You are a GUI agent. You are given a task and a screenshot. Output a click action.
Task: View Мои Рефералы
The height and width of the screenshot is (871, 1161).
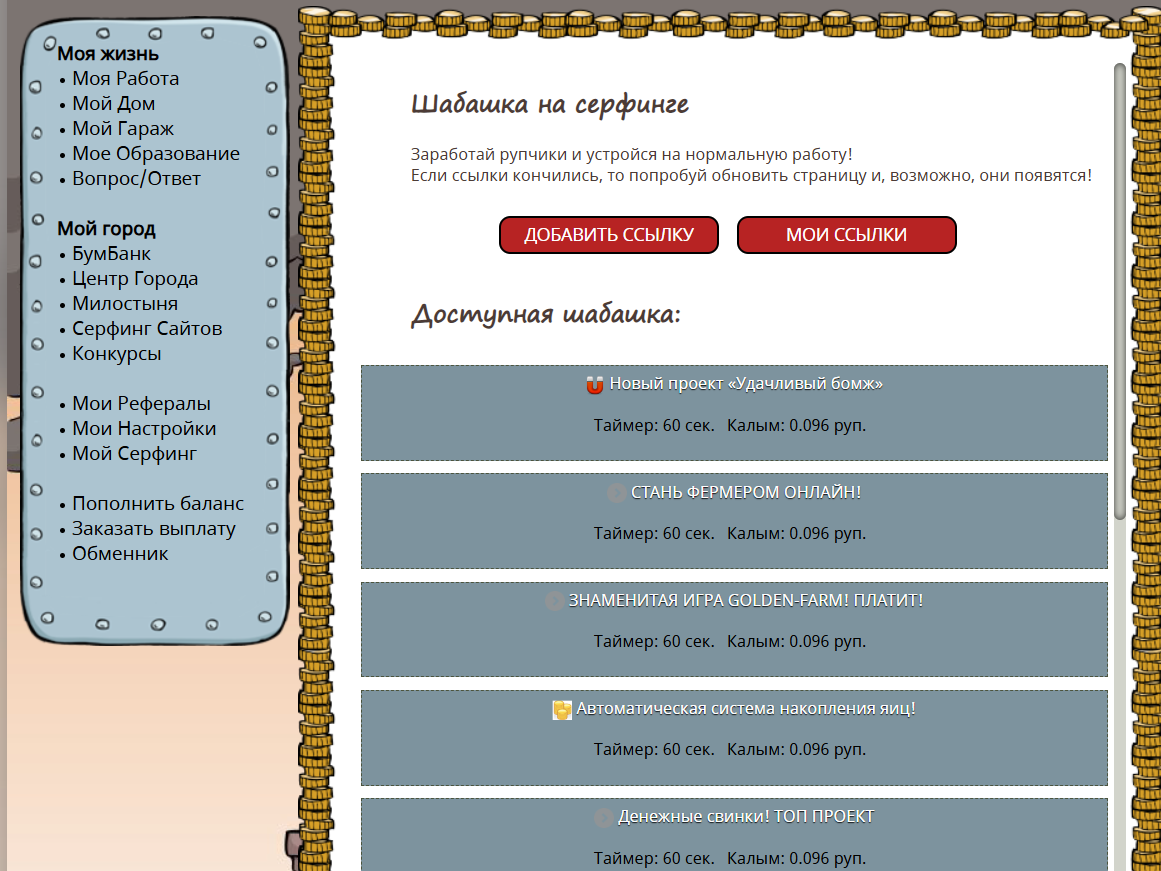141,404
